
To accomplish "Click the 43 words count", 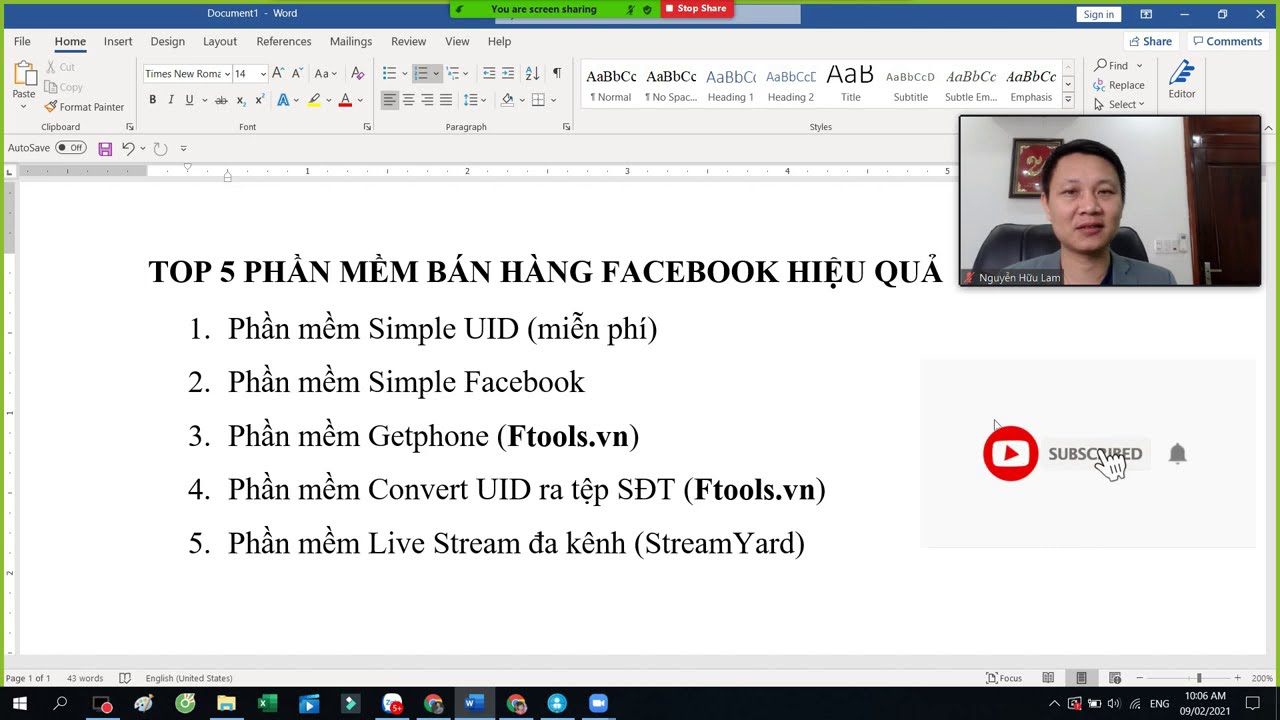I will tap(85, 678).
